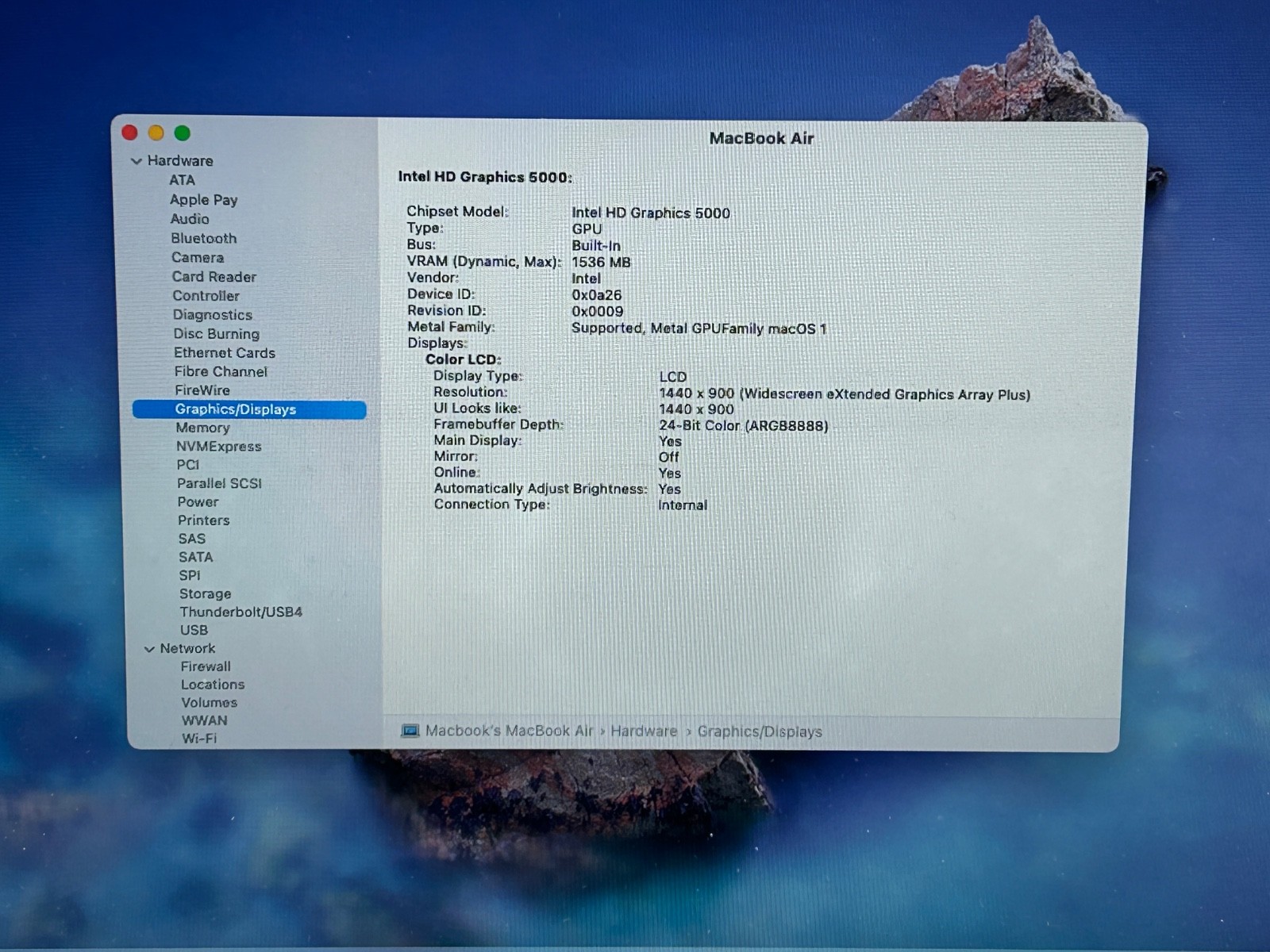
Task: Open the Storage entry
Action: pos(205,593)
